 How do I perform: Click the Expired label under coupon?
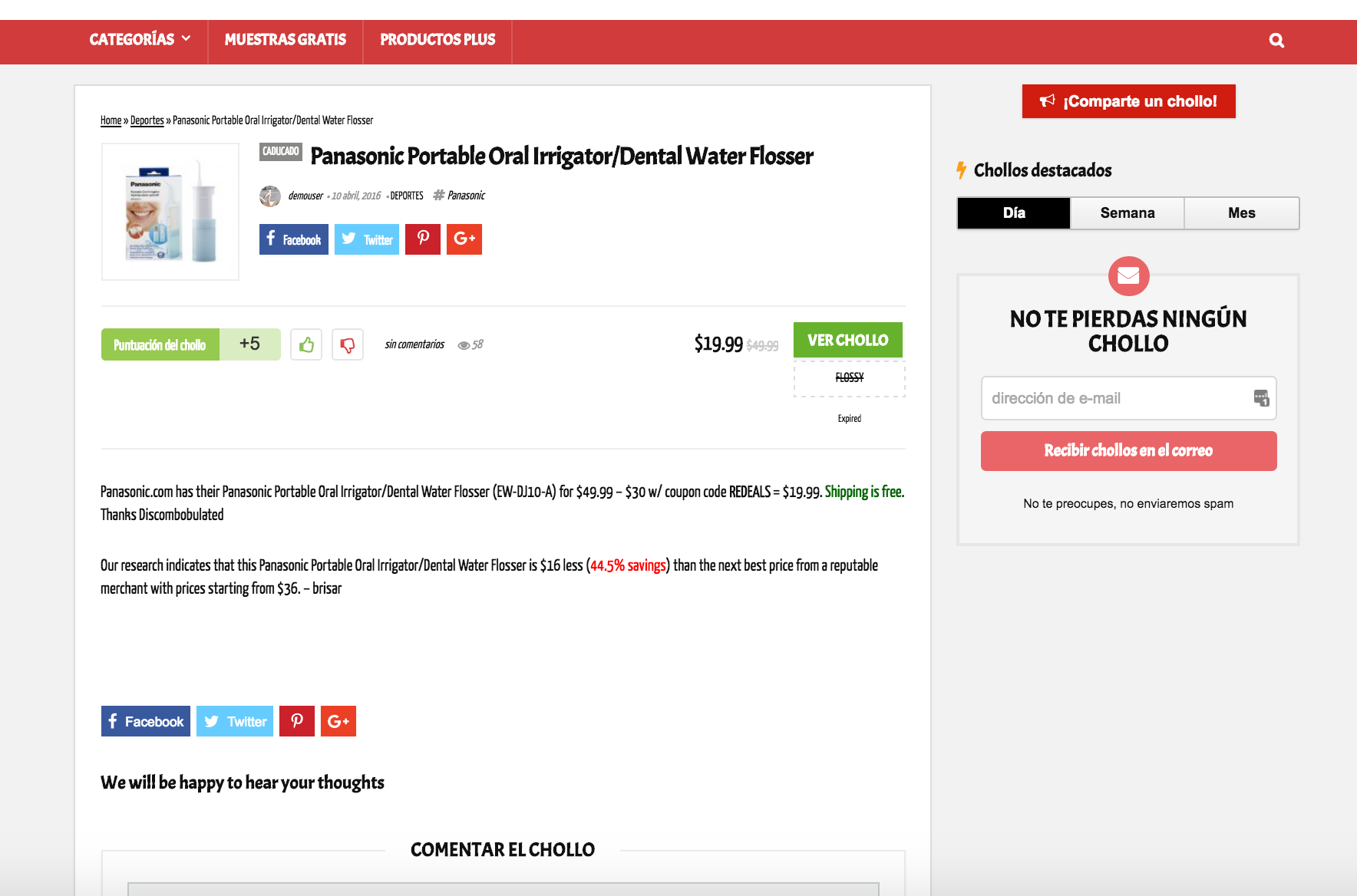tap(850, 419)
